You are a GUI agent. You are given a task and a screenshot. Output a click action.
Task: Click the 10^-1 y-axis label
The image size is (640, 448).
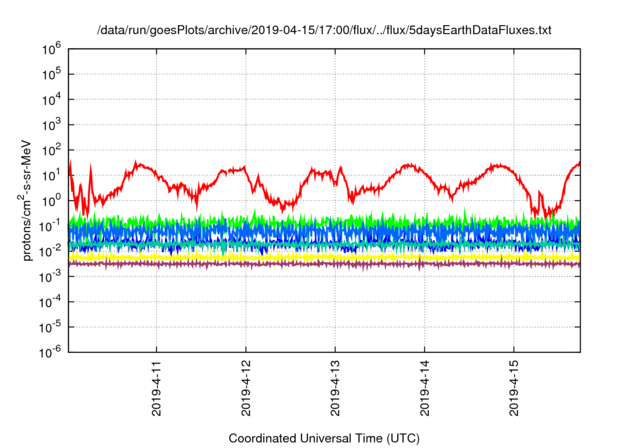click(50, 226)
